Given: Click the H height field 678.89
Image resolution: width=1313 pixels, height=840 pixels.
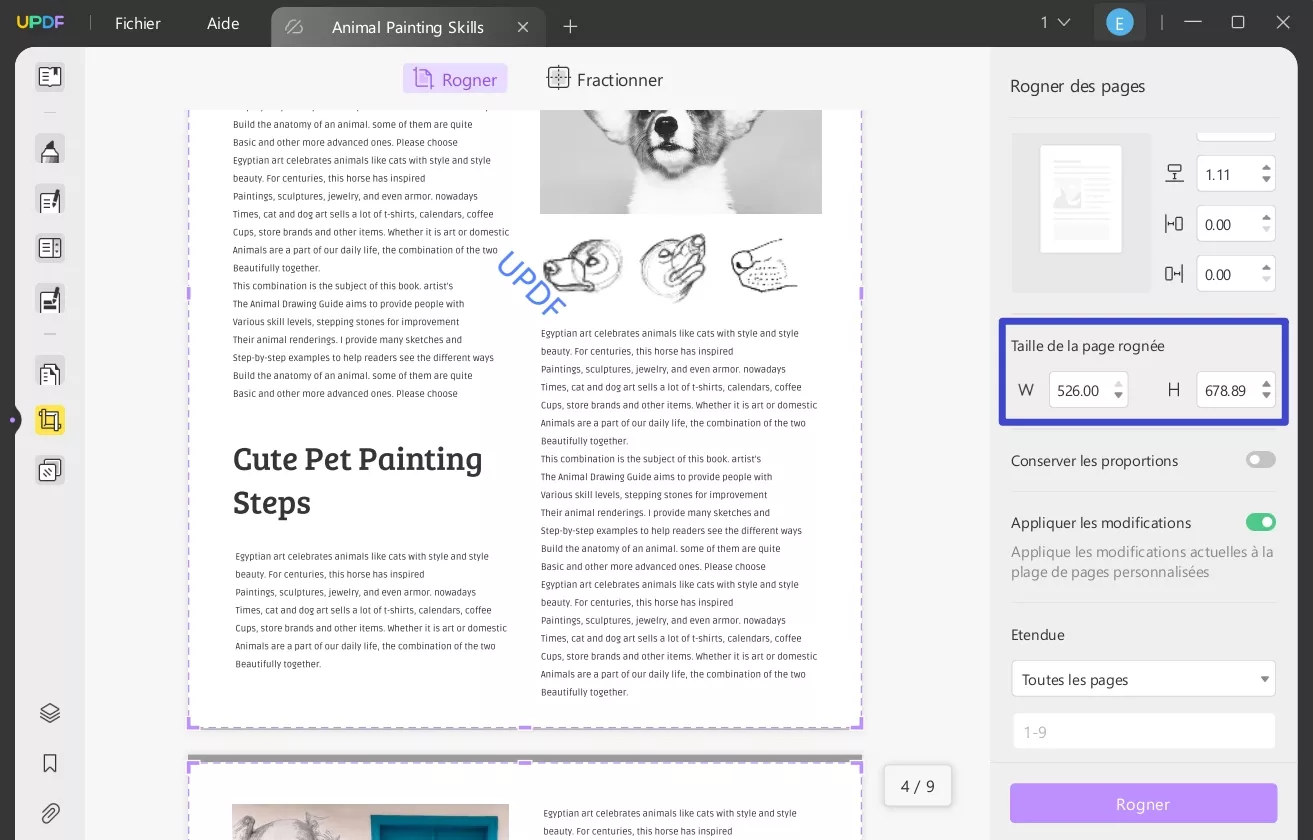Looking at the screenshot, I should [x=1236, y=390].
